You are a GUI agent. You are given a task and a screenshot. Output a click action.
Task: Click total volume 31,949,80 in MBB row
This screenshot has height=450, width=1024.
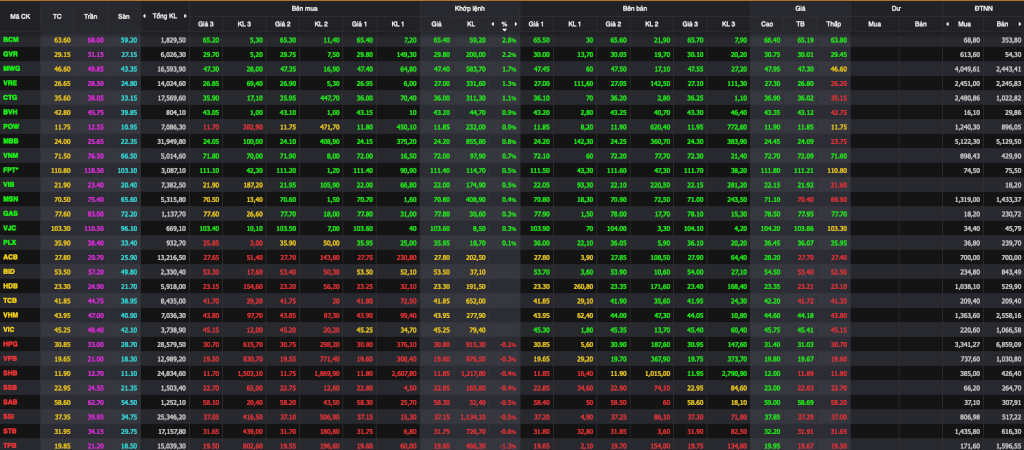pyautogui.click(x=173, y=141)
